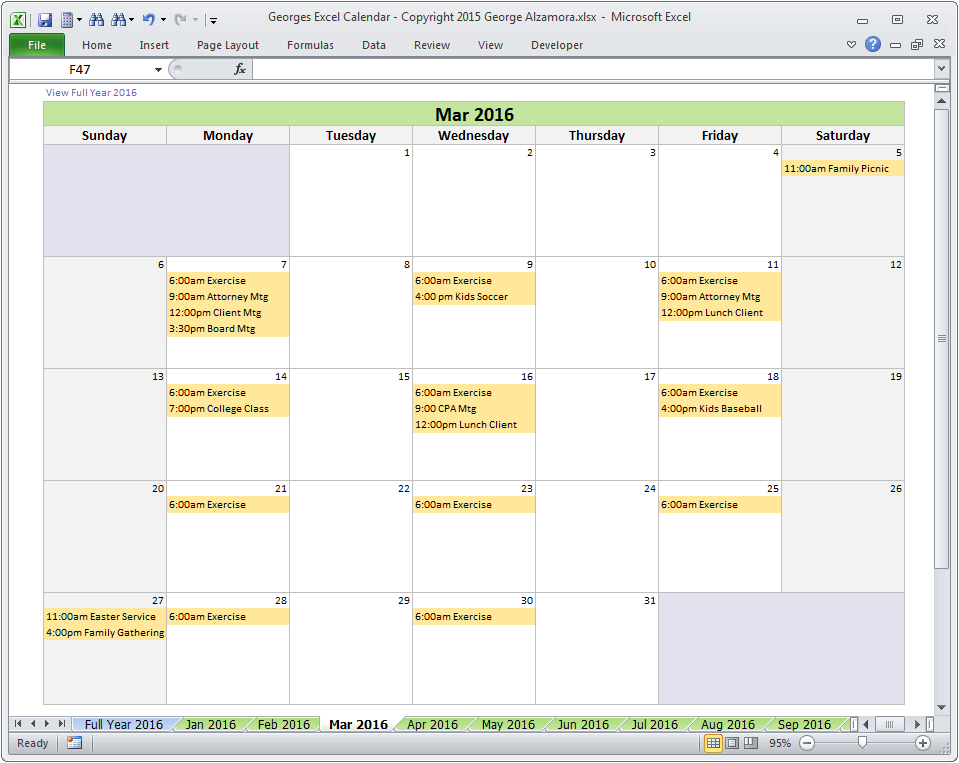
Task: Go to next sheet tab with navigation arrow
Action: point(47,724)
